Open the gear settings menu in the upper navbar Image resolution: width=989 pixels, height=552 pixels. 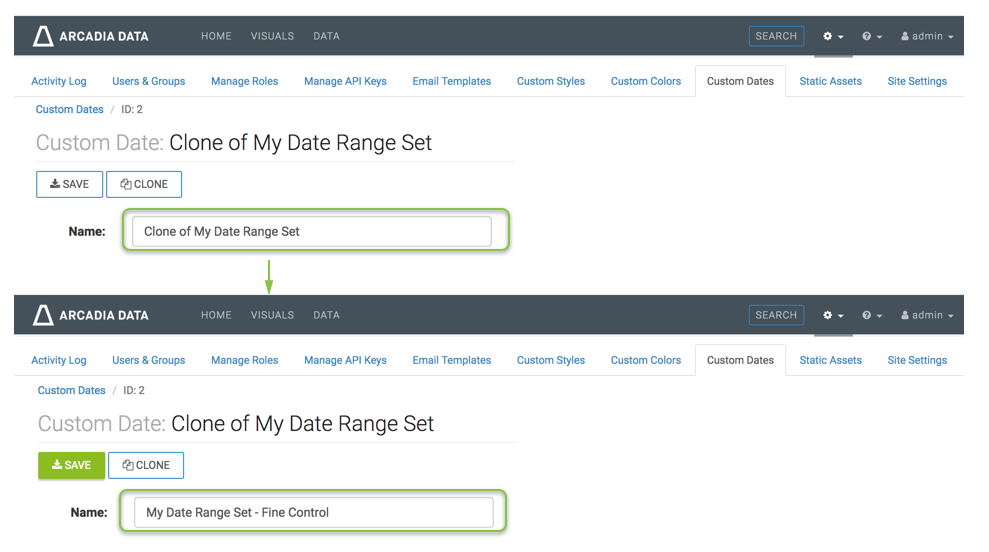833,36
